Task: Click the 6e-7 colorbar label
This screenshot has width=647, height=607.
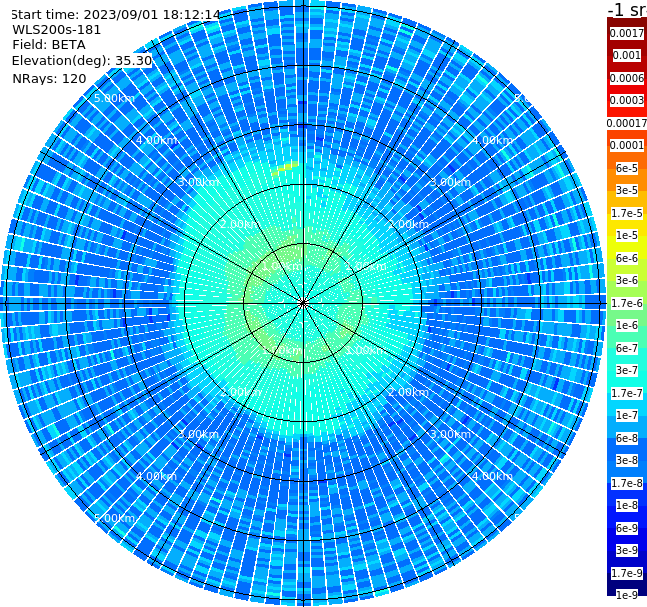Action: (627, 348)
